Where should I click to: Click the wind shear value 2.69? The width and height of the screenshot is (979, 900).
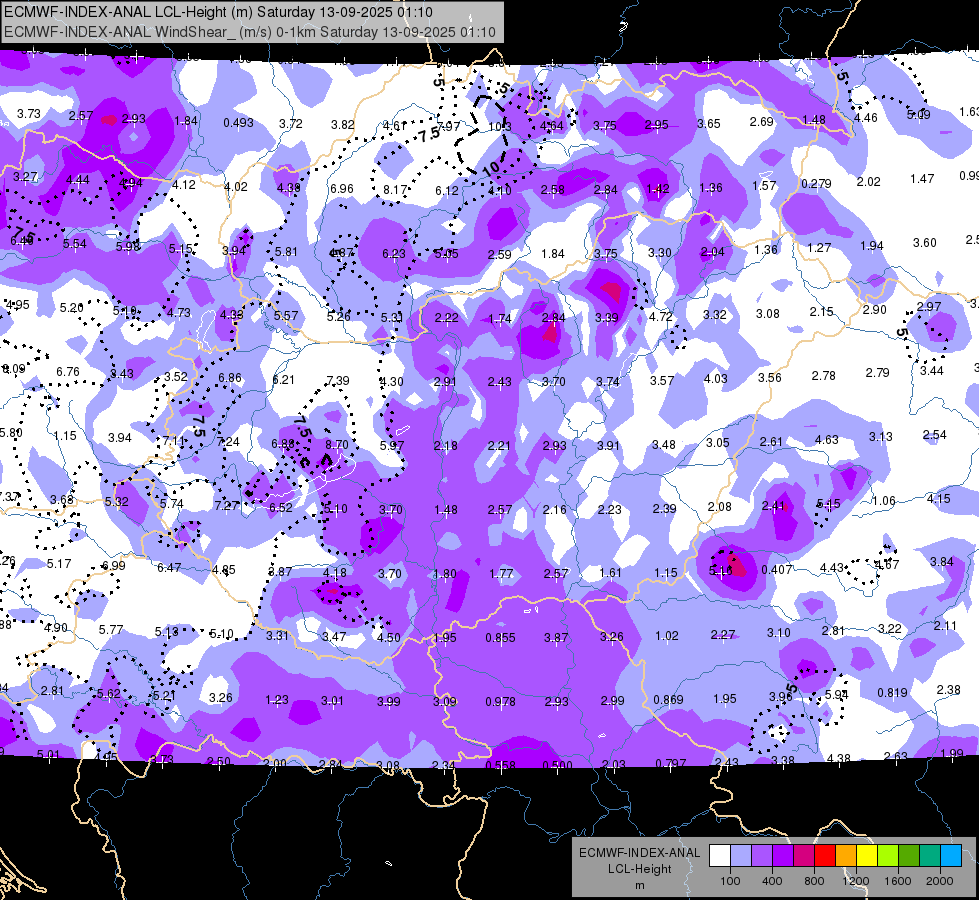761,121
